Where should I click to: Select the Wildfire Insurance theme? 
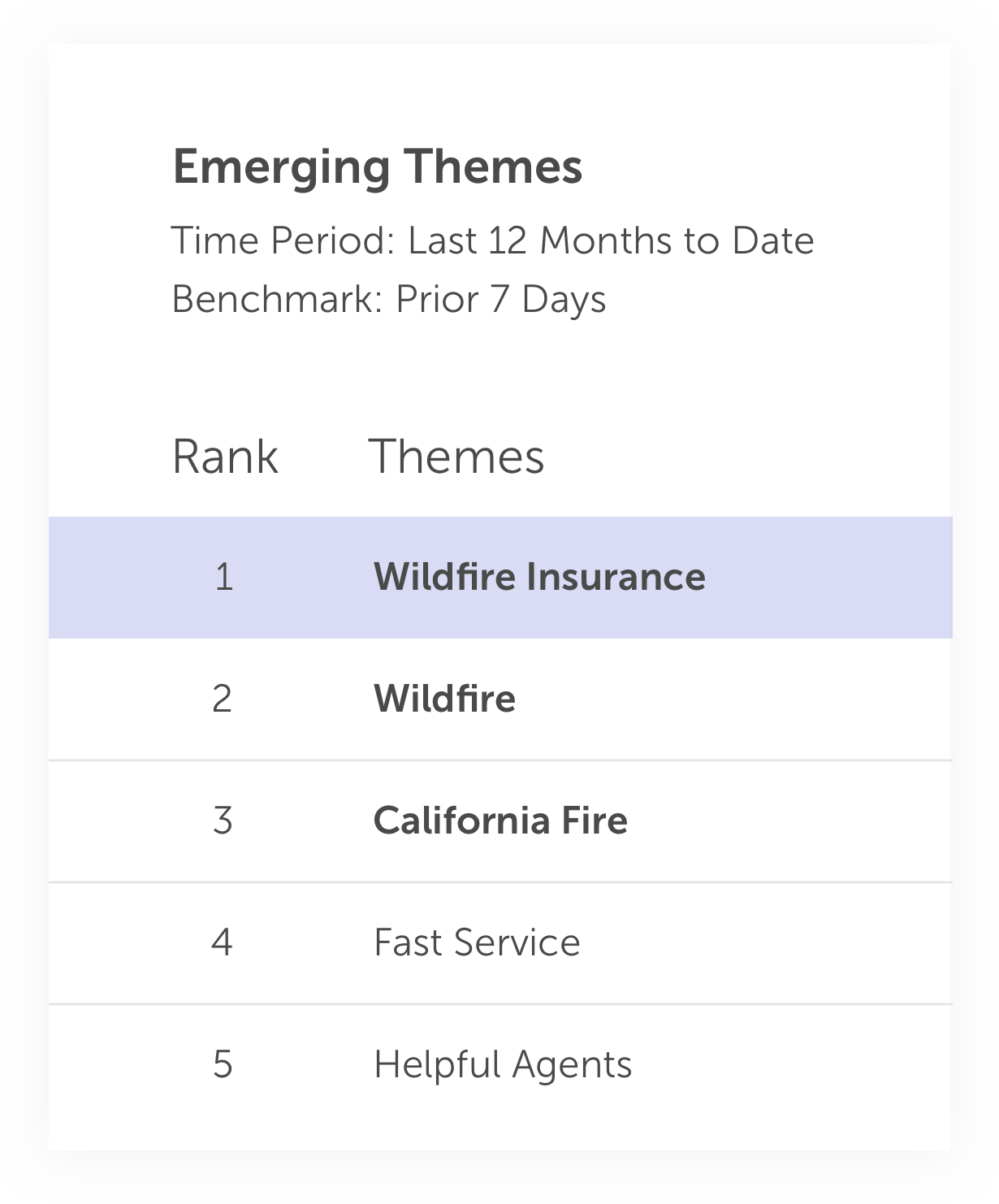tap(539, 577)
